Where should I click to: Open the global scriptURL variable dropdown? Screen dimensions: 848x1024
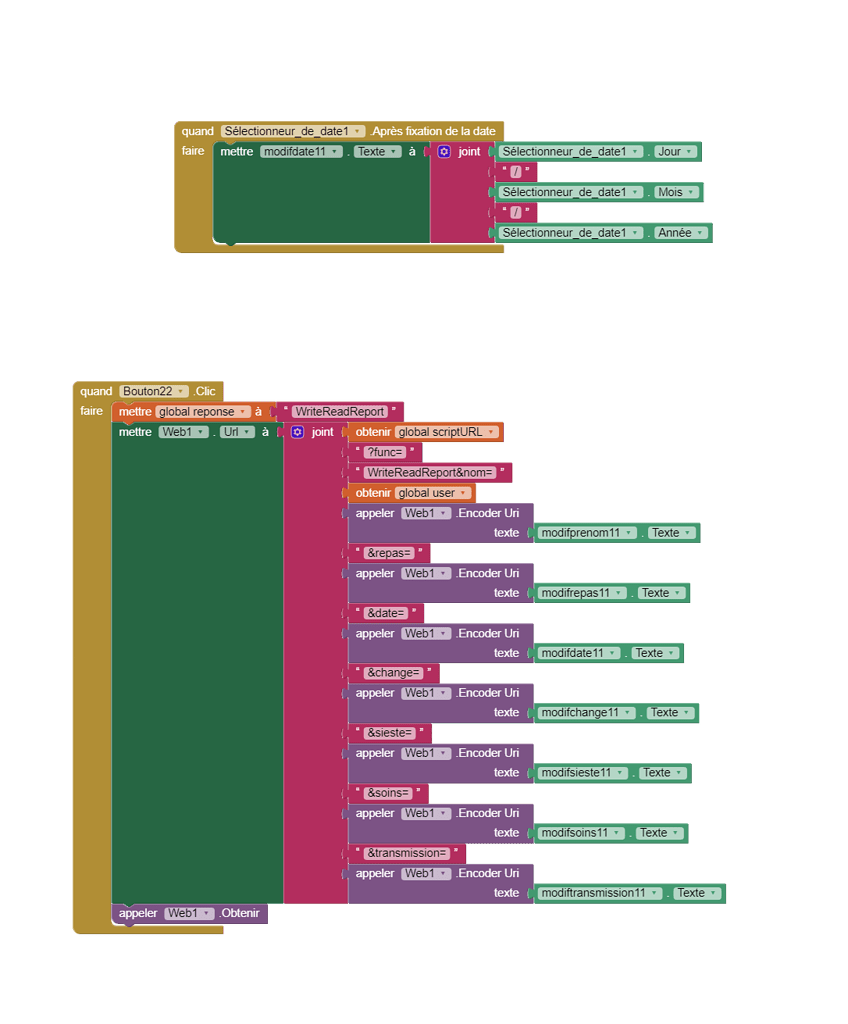[x=447, y=432]
